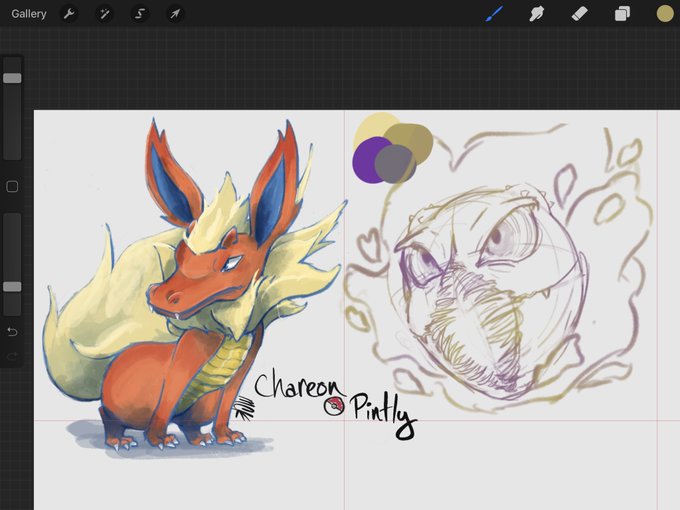Select the Eraser tool
The image size is (680, 510).
tap(579, 14)
